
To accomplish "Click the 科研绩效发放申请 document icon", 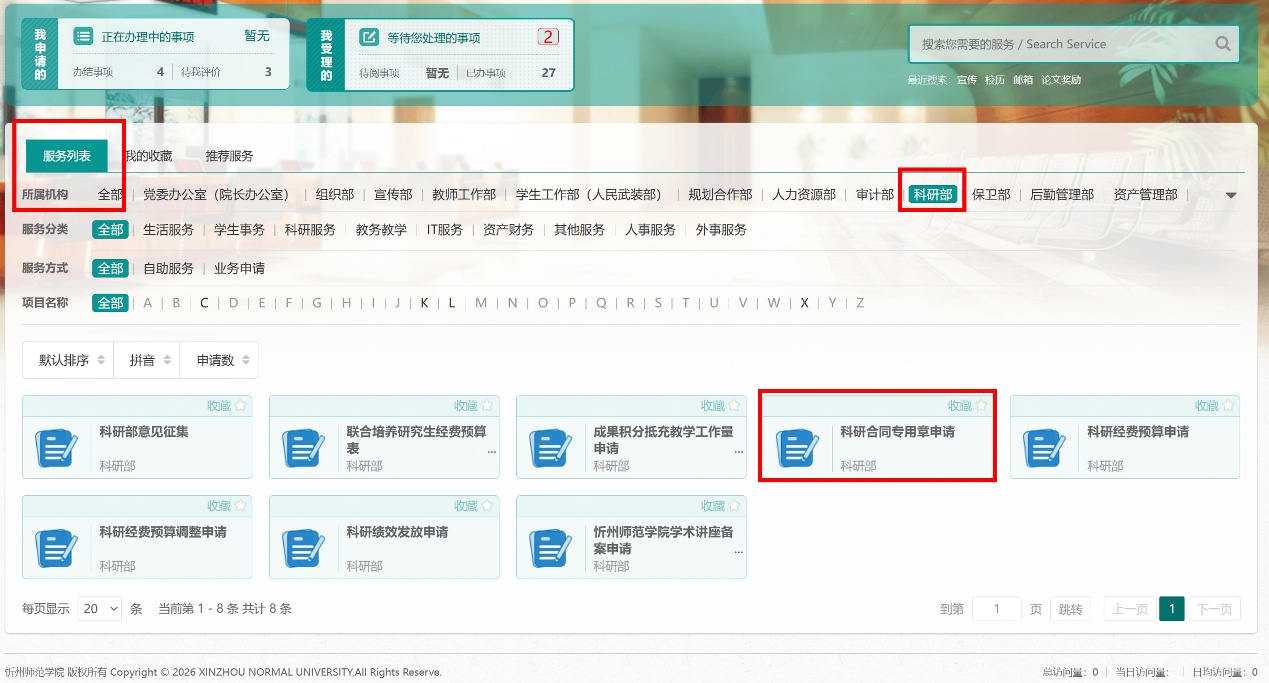I will tap(303, 548).
